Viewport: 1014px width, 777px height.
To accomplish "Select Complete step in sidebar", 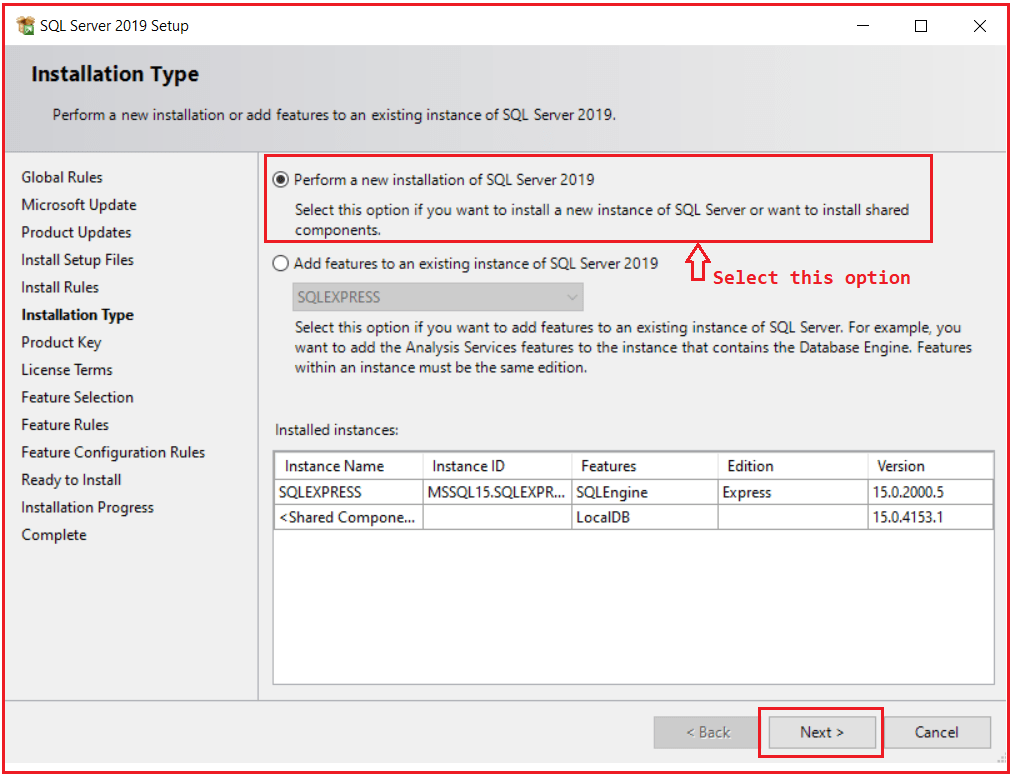I will click(54, 535).
